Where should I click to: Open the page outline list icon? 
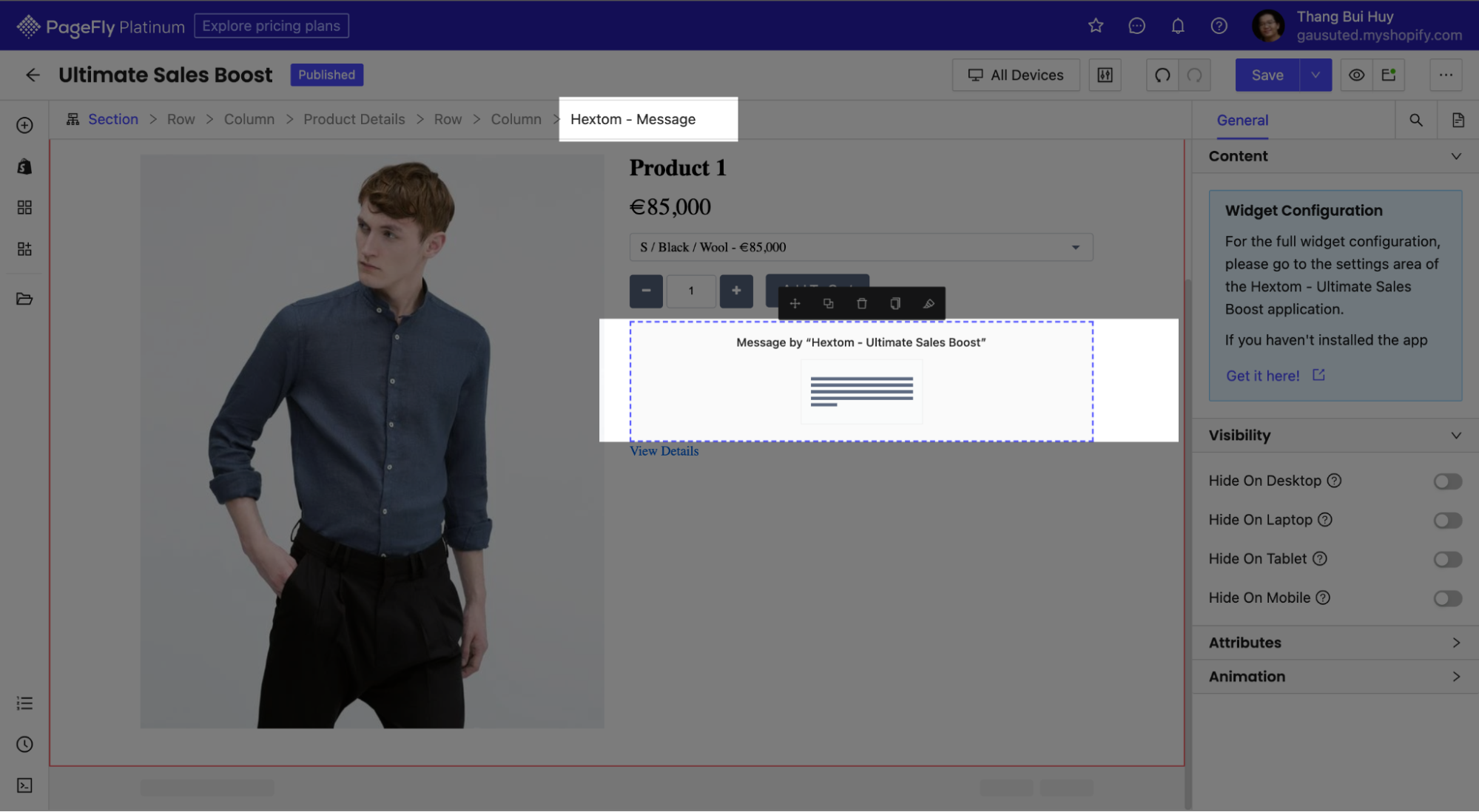pyautogui.click(x=24, y=703)
